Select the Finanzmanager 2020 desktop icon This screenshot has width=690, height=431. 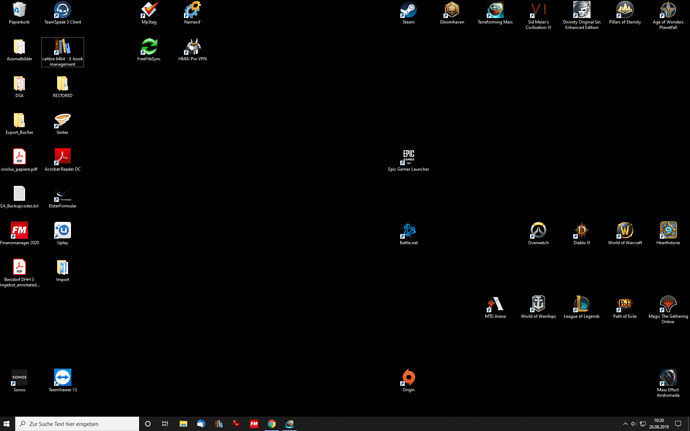(19, 233)
